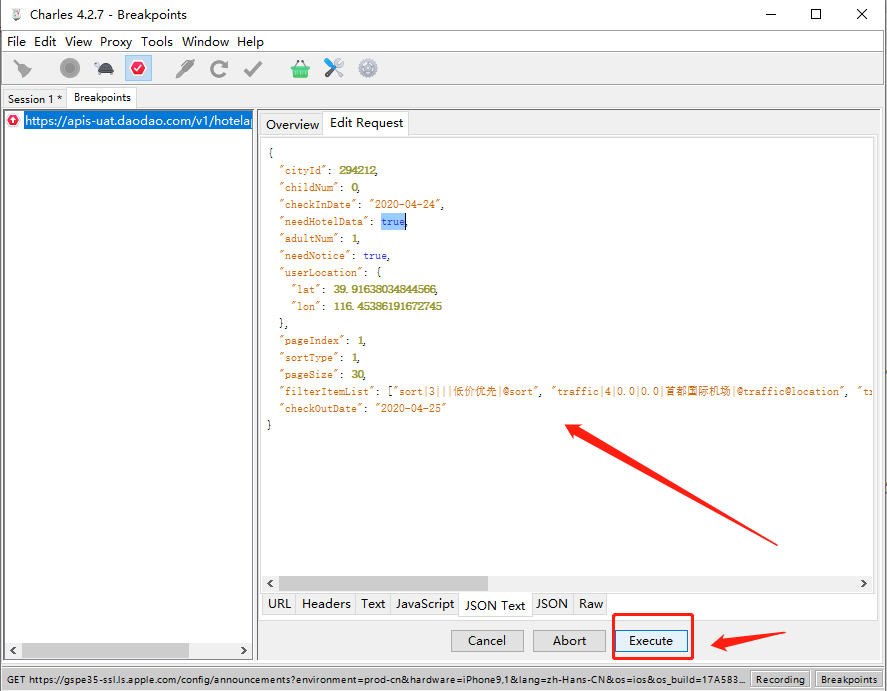Click right arrow of request list scrollbar

tap(244, 650)
